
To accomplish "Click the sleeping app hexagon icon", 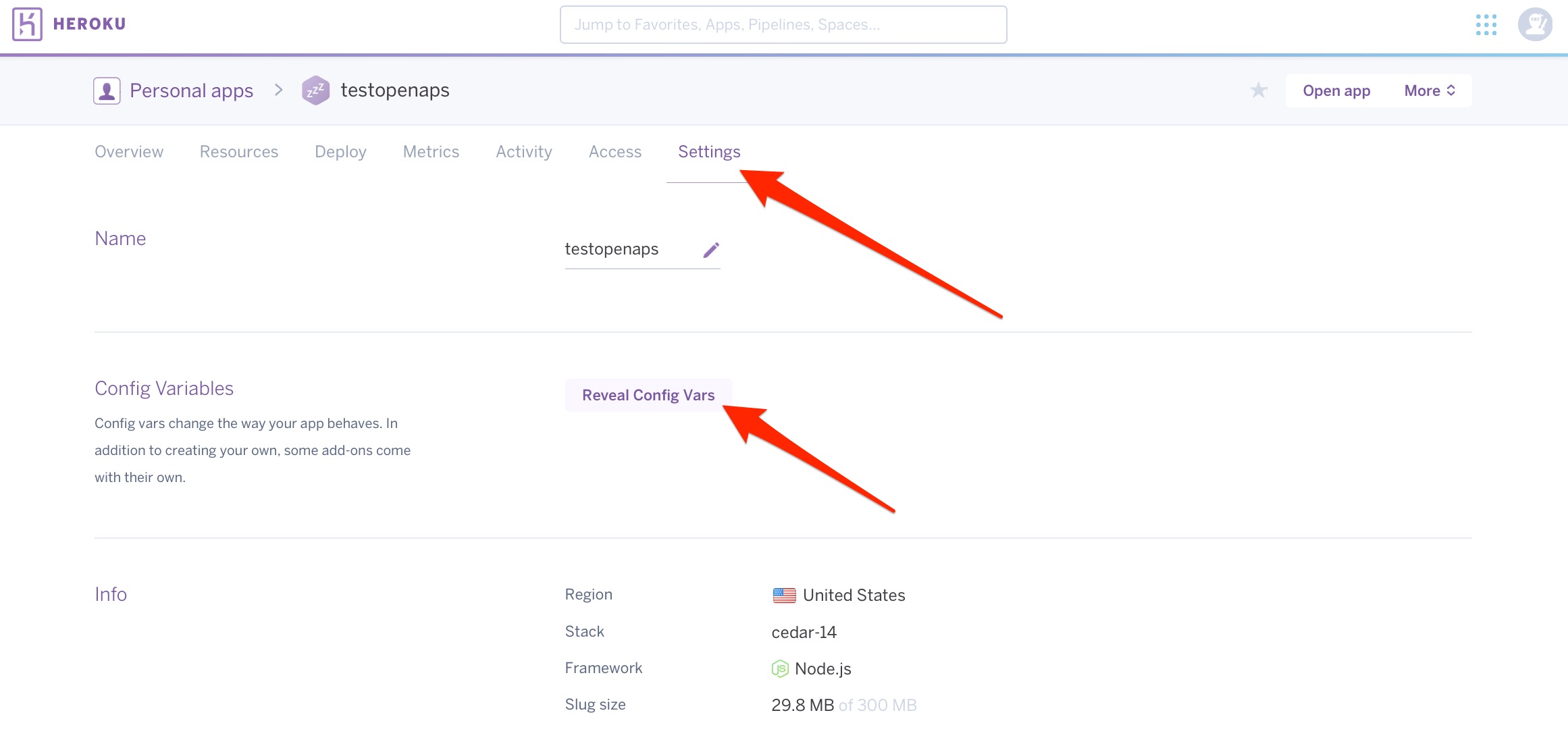I will click(315, 90).
